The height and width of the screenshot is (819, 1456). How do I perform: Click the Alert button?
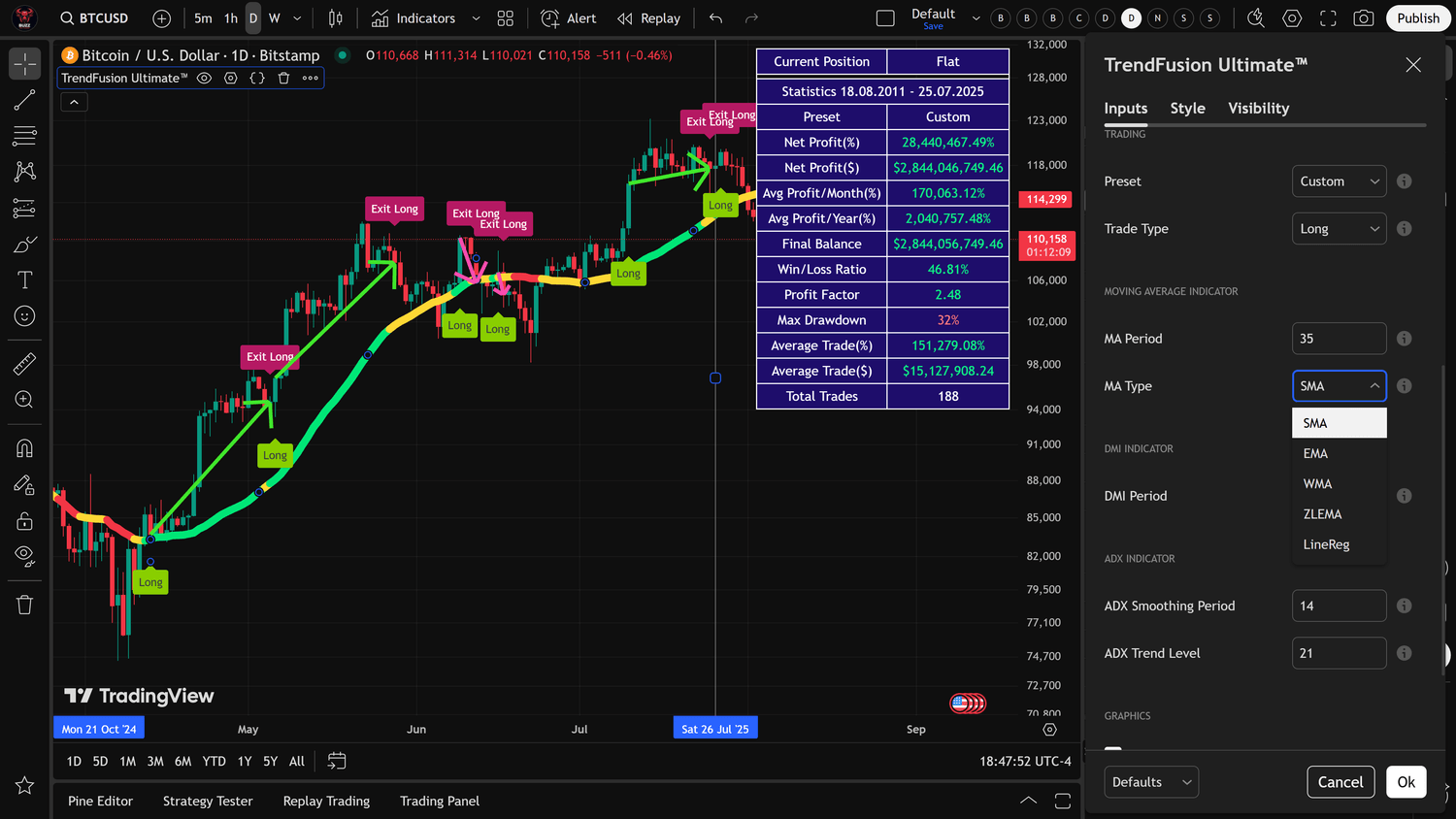point(569,18)
